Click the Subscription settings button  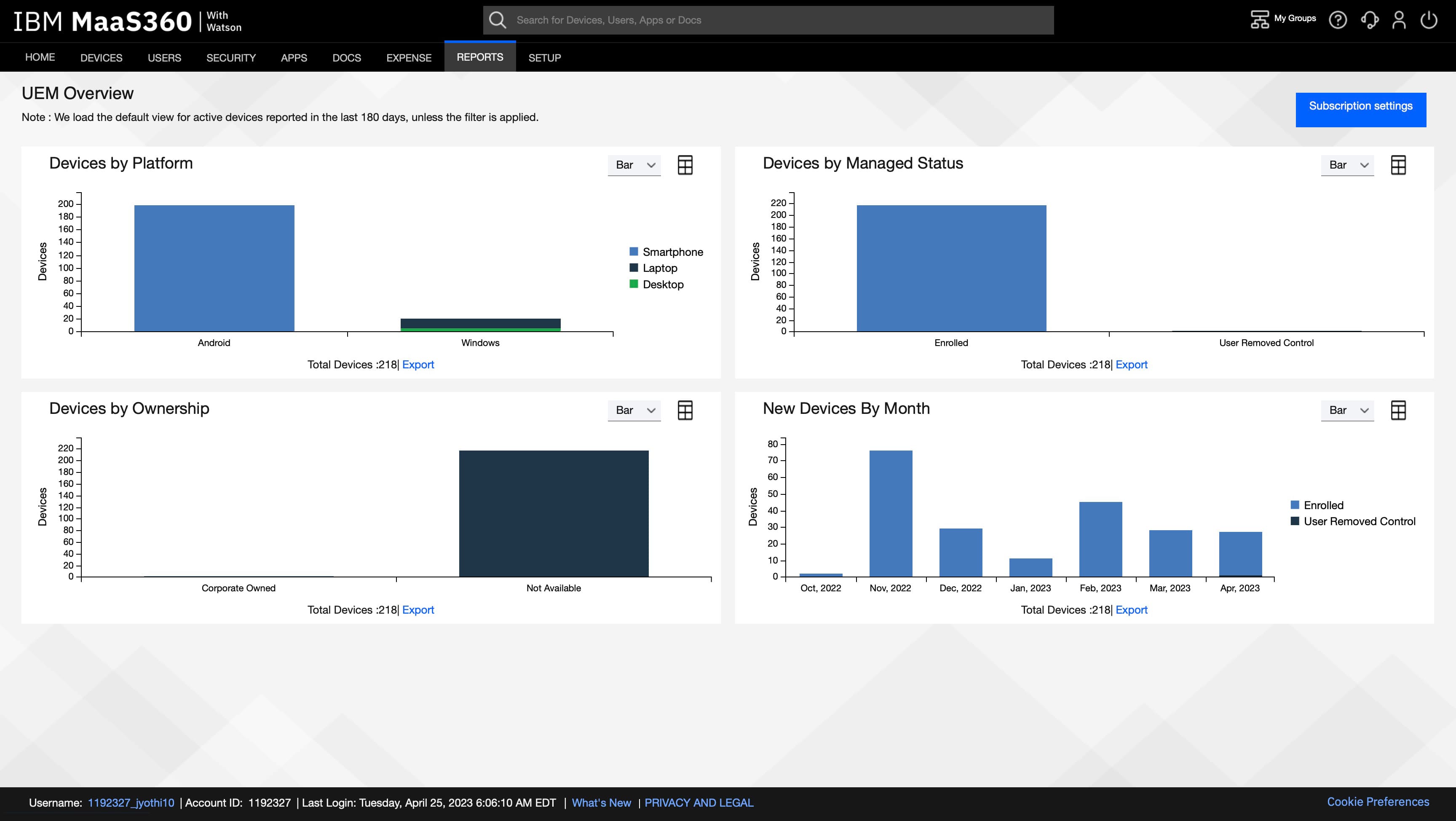point(1361,110)
